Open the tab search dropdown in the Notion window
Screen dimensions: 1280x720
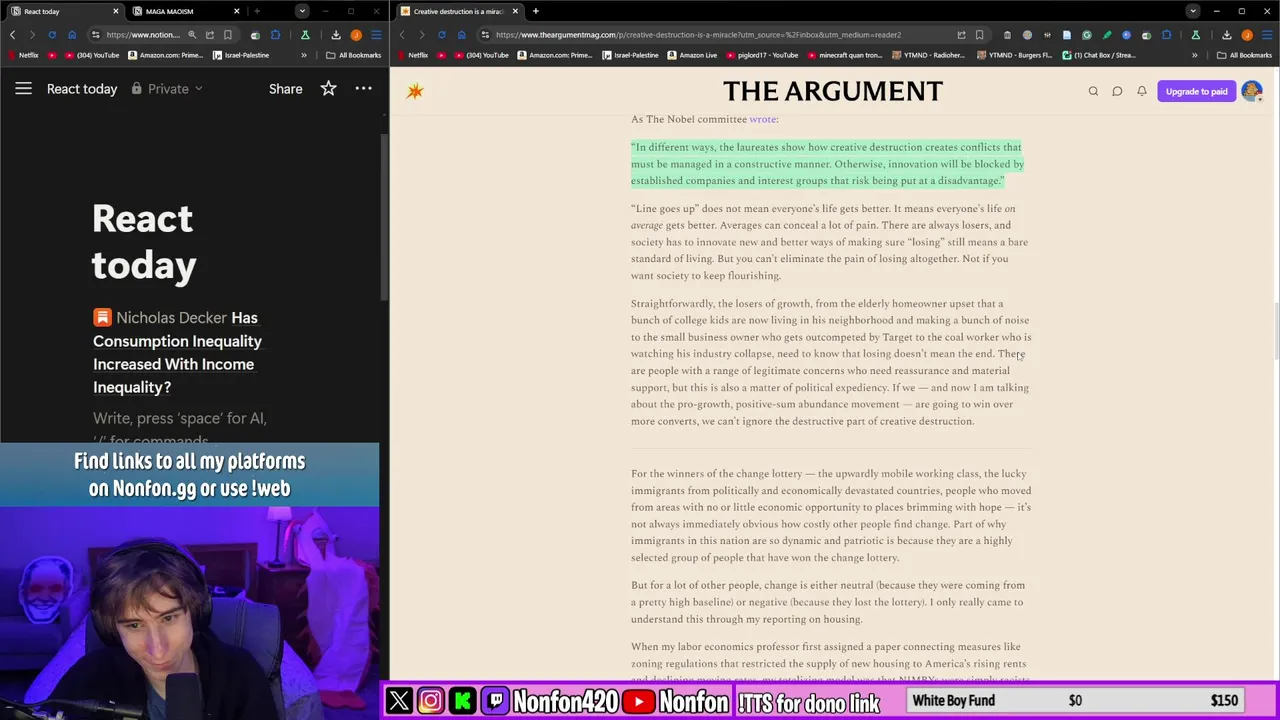pos(302,11)
